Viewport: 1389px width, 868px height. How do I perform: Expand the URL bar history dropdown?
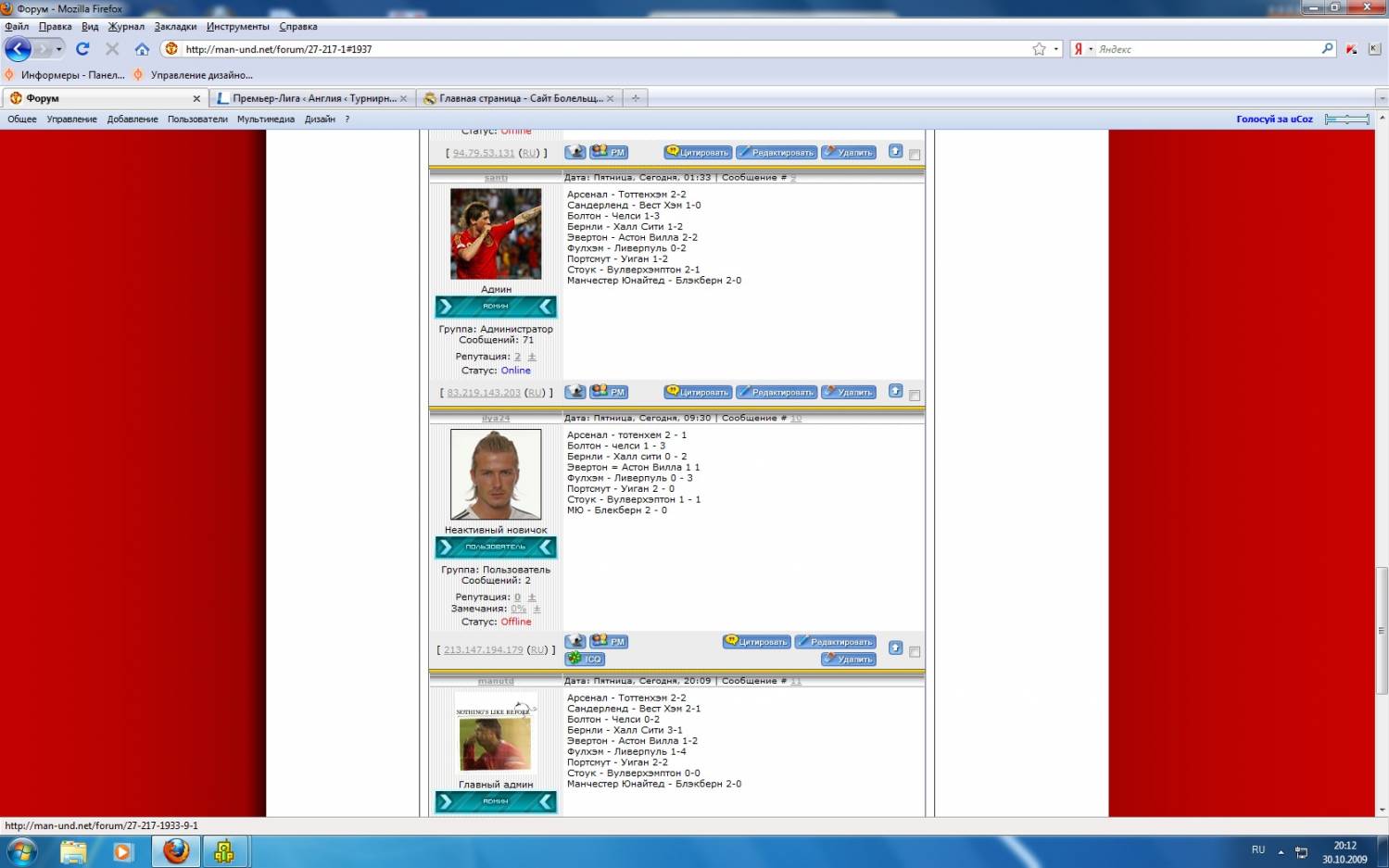(x=1056, y=49)
